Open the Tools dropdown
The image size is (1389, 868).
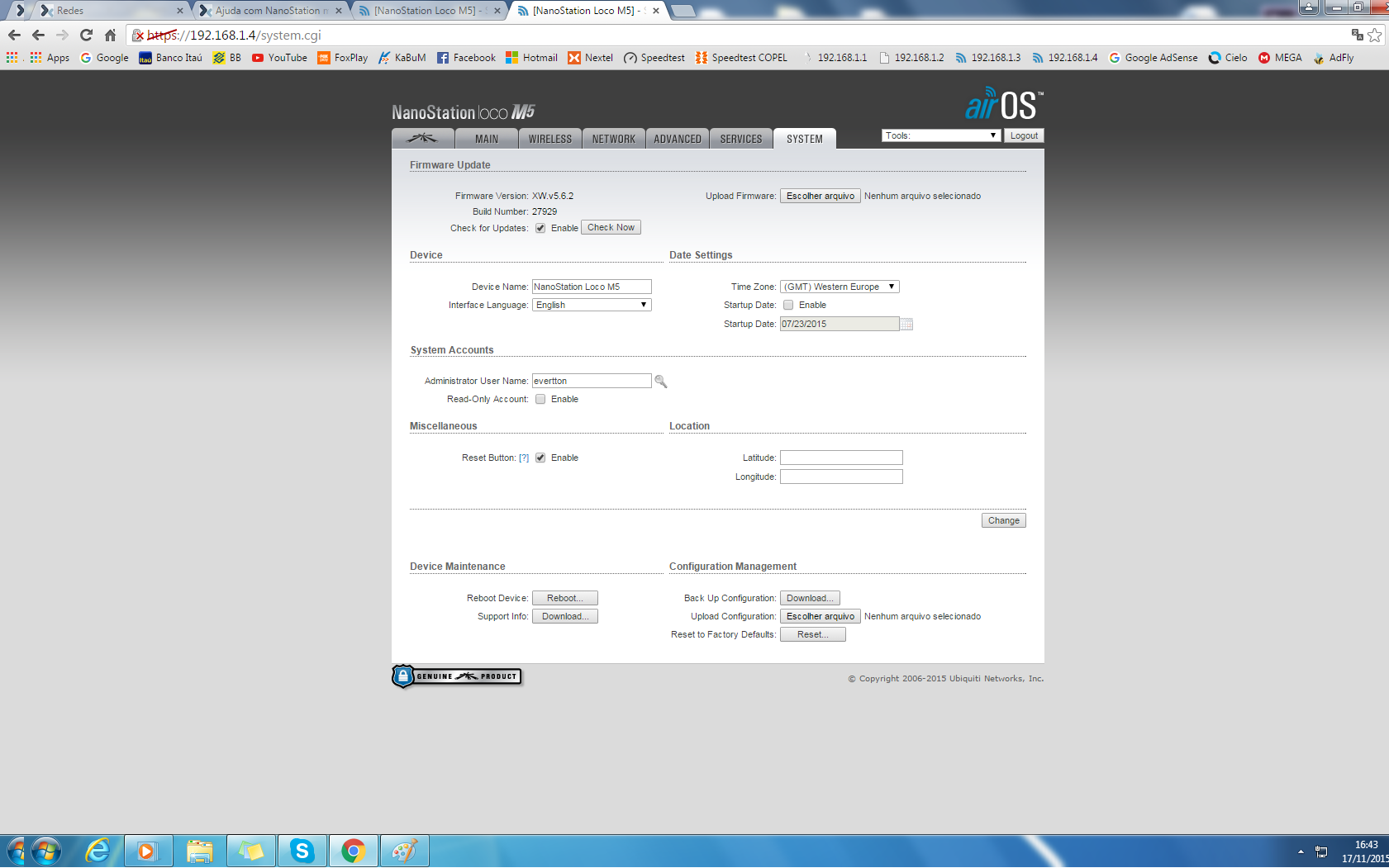[x=941, y=135]
